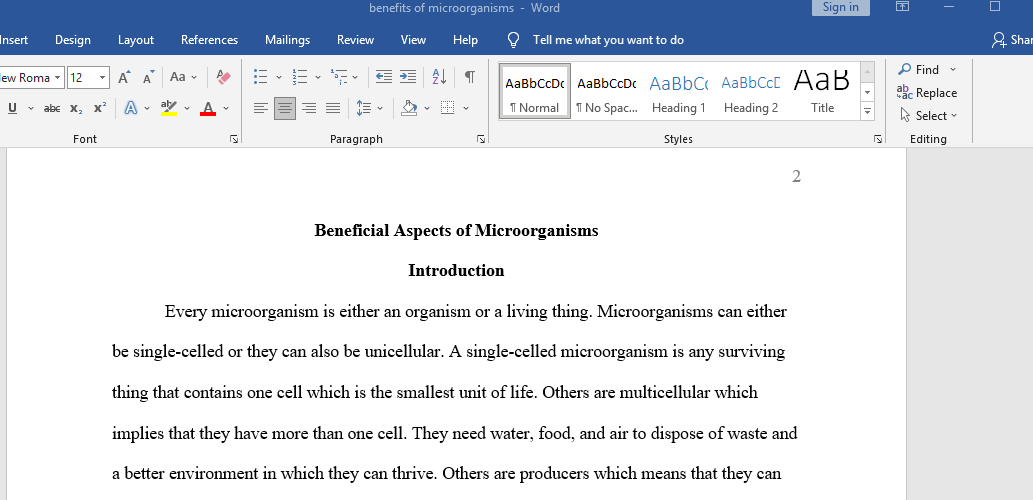Open the Design tab
1033x500 pixels.
(x=72, y=40)
